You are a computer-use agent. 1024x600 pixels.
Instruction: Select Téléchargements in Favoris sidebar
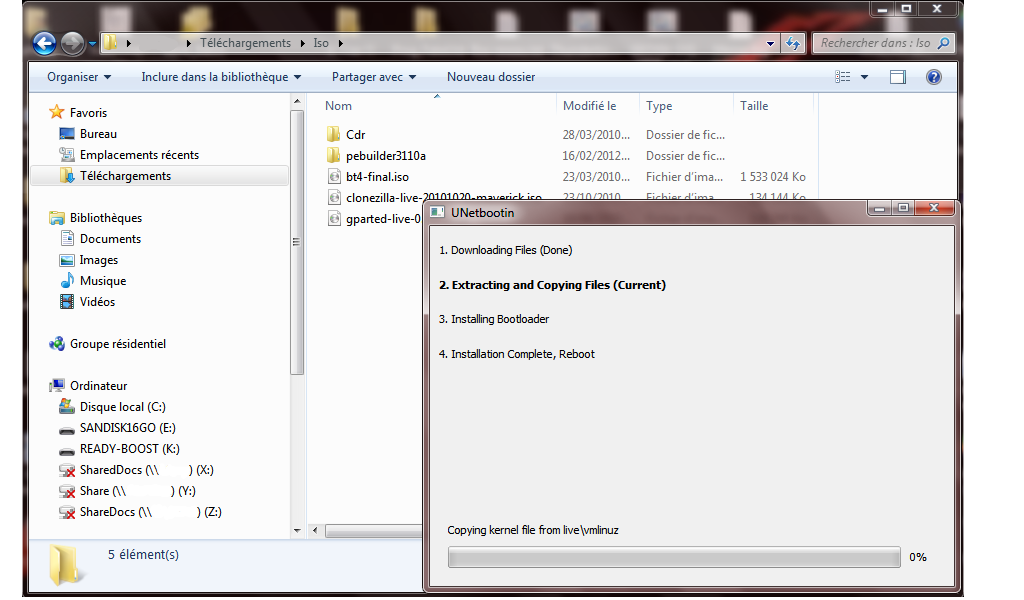[125, 176]
